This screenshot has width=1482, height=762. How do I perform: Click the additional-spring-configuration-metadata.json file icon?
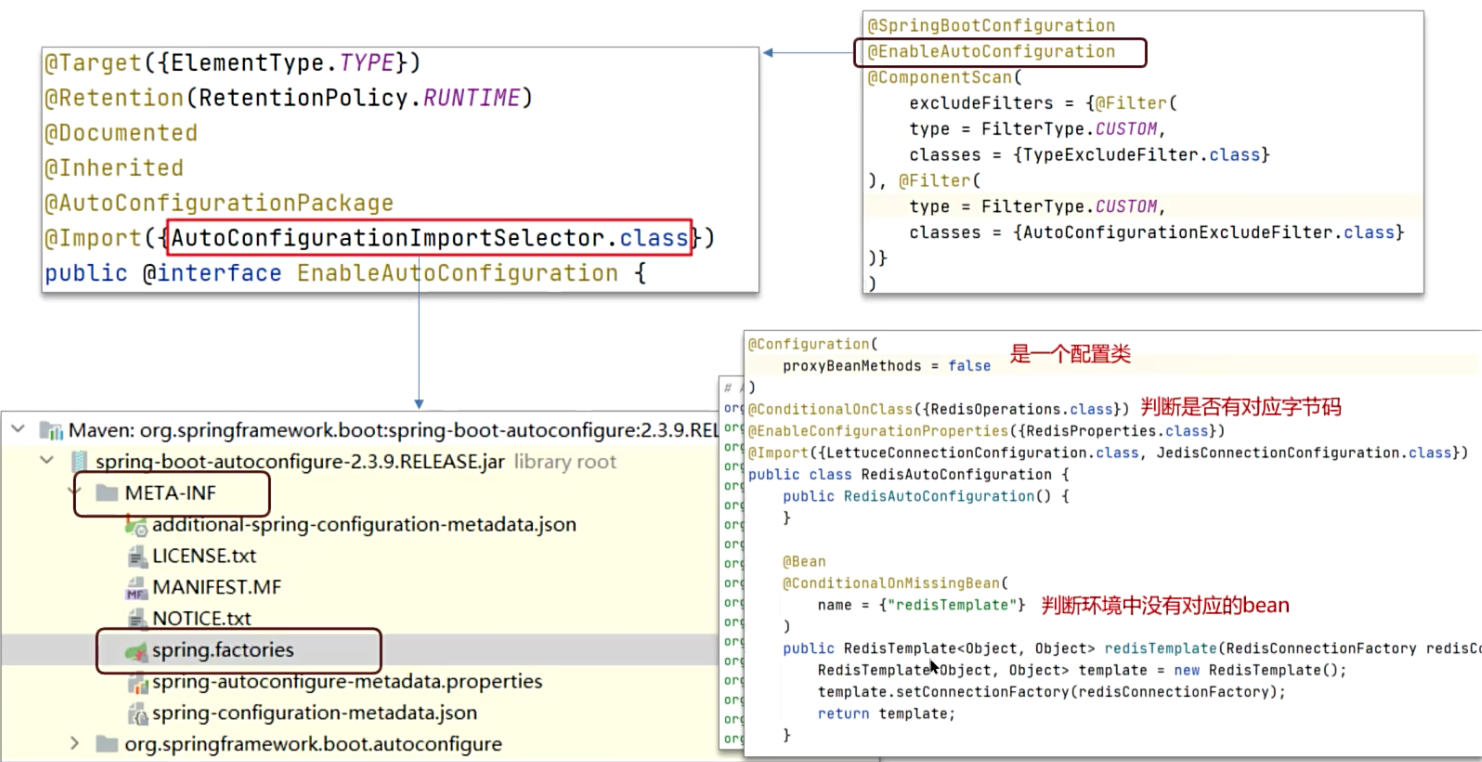click(137, 525)
